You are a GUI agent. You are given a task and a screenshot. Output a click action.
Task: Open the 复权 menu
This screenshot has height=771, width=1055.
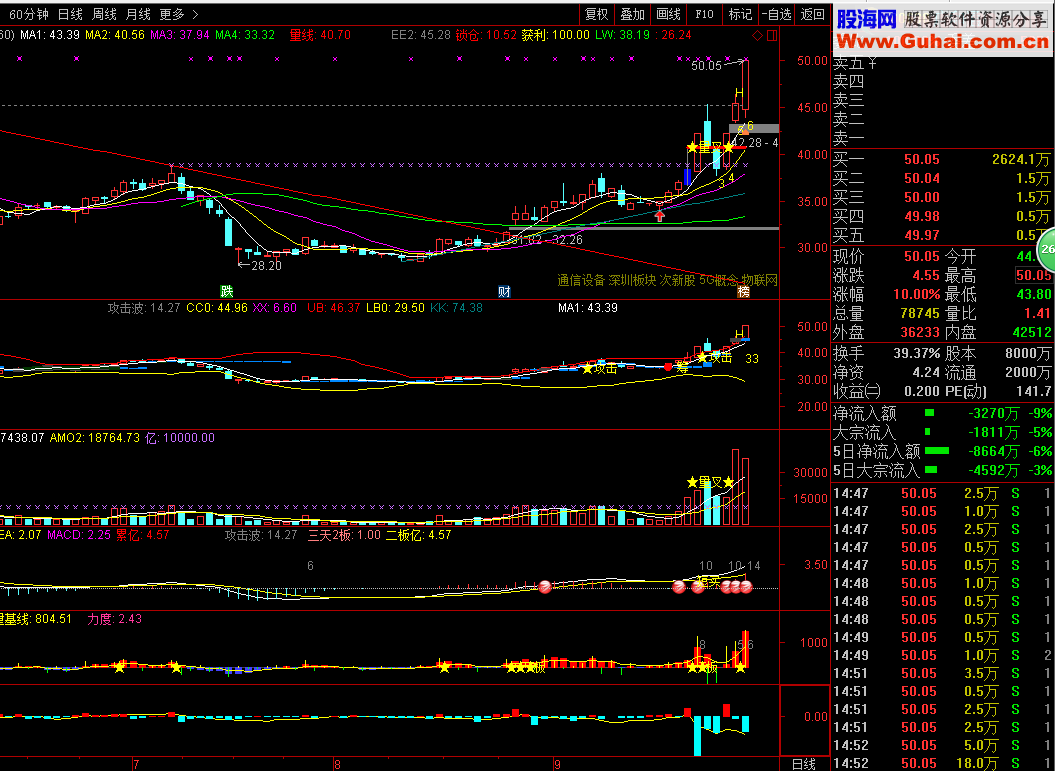596,14
